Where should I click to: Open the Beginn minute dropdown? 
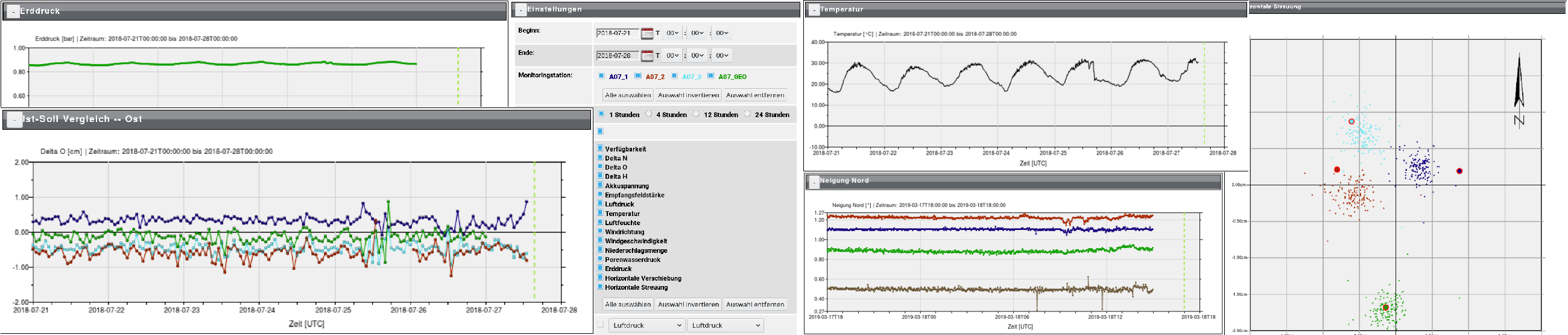click(697, 34)
